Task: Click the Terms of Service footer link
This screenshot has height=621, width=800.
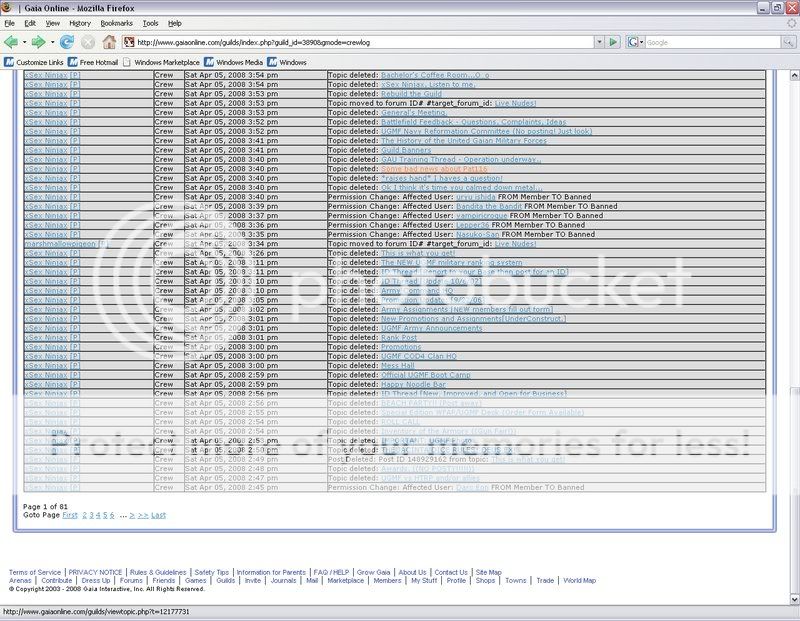Action: (34, 572)
